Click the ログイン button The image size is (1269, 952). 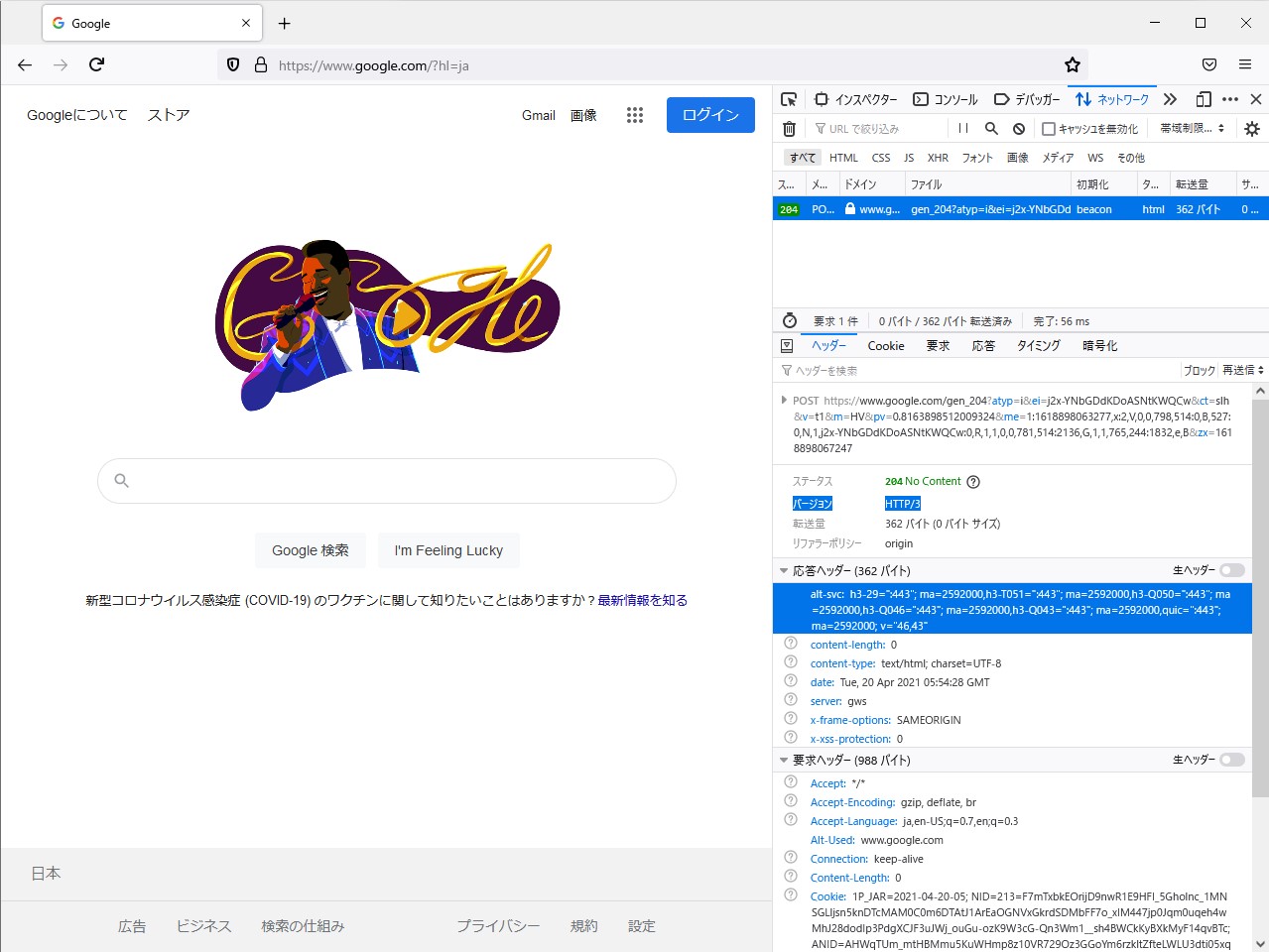tap(710, 115)
